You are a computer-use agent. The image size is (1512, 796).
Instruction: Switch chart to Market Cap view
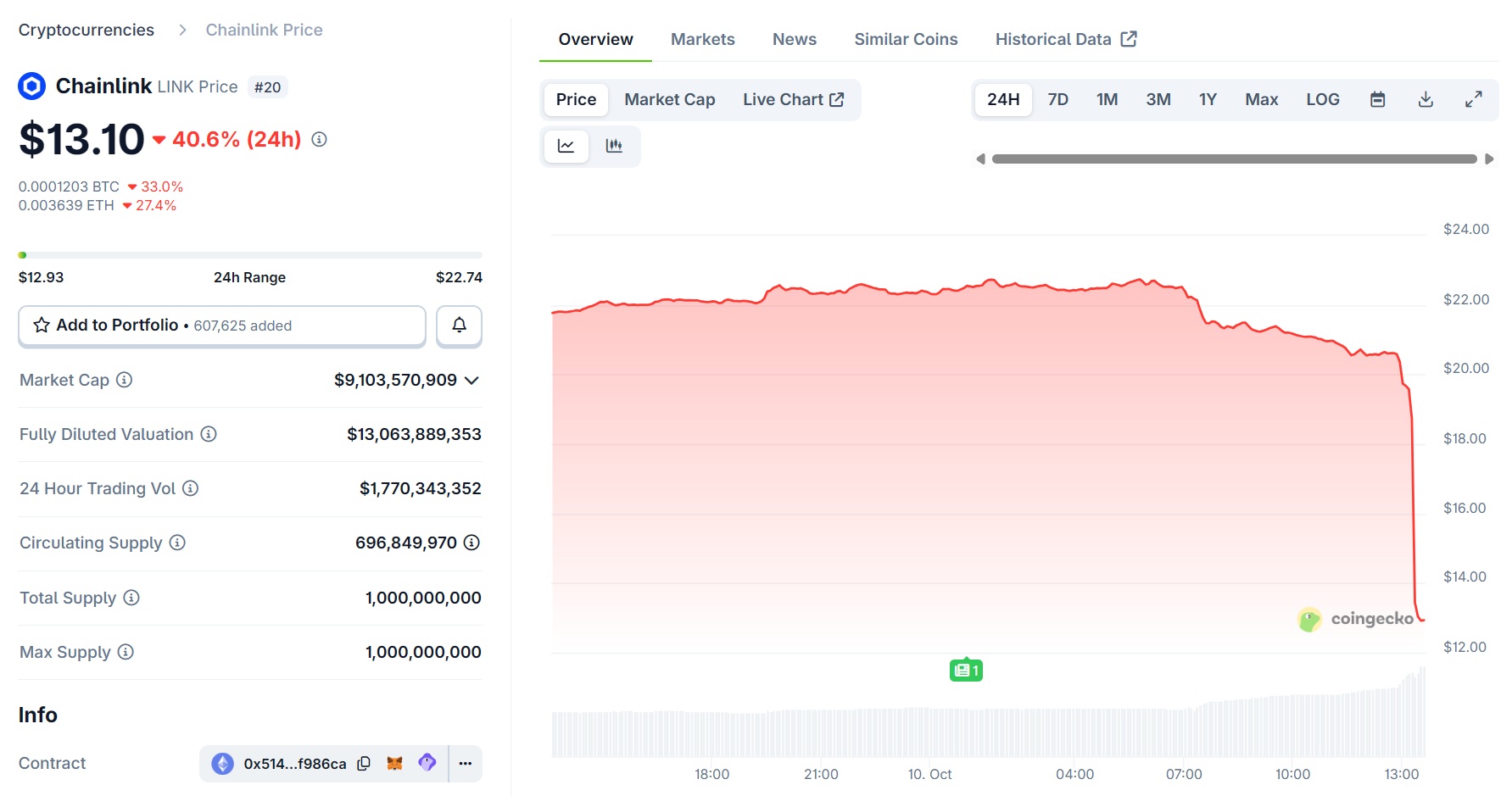pos(670,99)
